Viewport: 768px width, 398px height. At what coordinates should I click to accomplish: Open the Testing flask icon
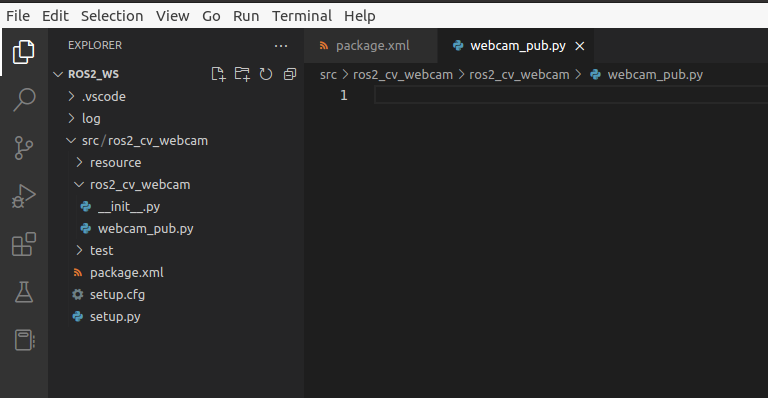[24, 292]
